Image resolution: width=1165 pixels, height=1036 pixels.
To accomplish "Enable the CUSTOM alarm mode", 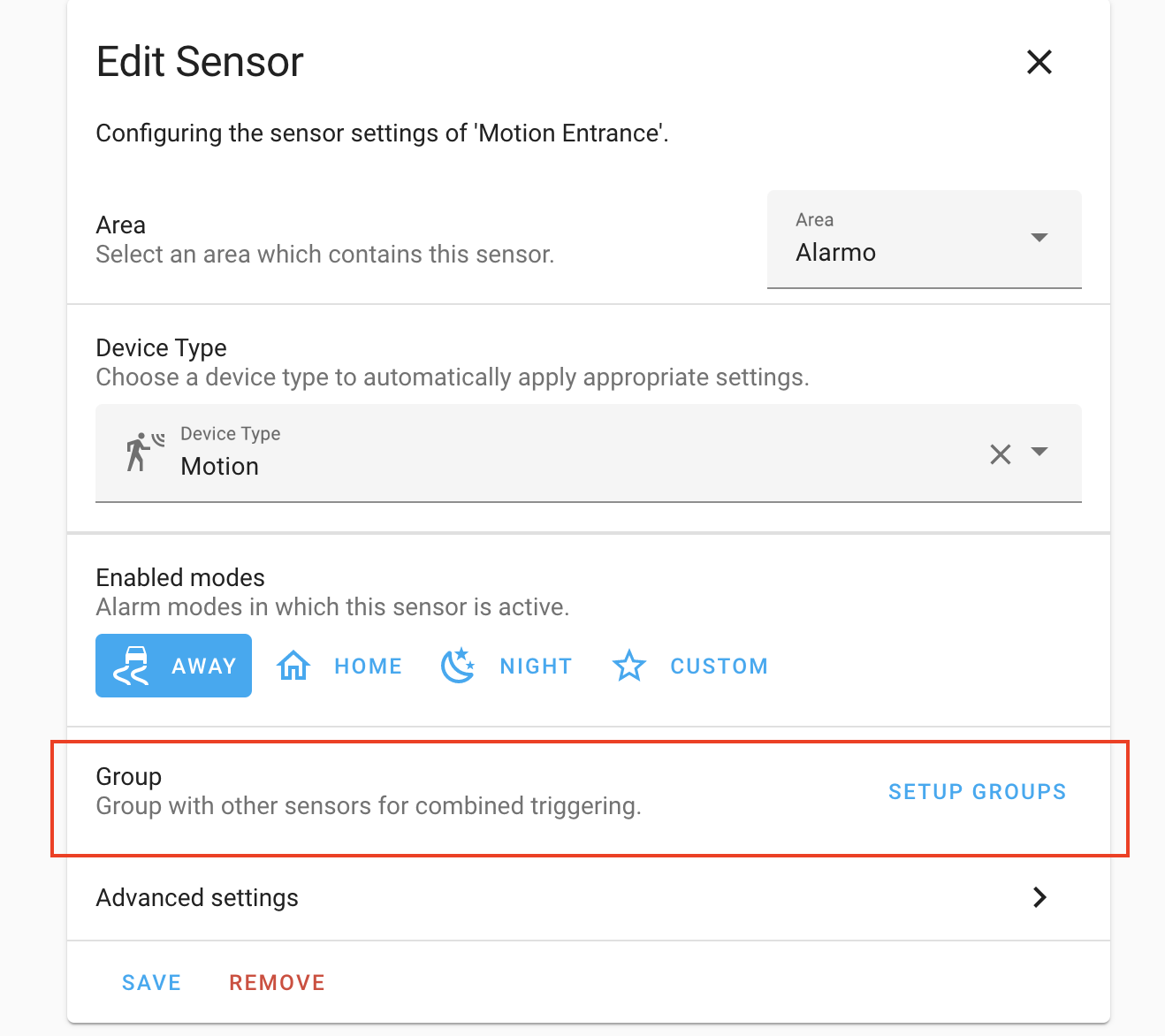I will [689, 666].
